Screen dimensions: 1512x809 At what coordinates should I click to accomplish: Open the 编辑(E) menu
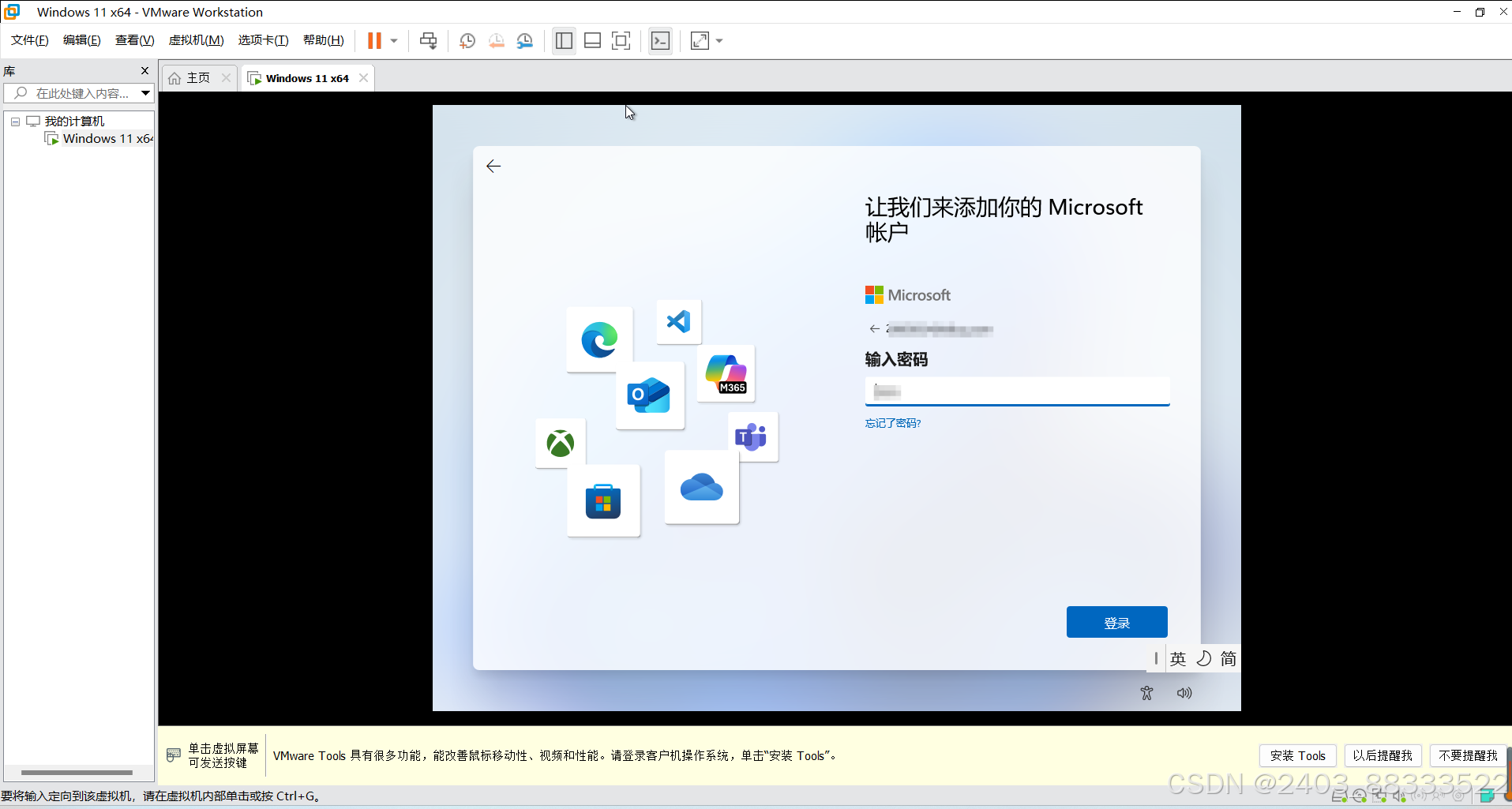(82, 40)
